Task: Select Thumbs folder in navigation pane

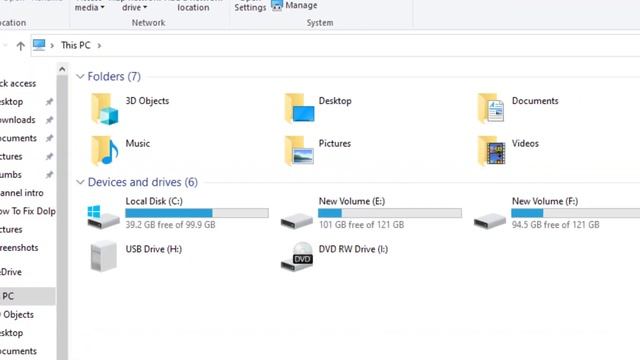Action: coord(11,175)
